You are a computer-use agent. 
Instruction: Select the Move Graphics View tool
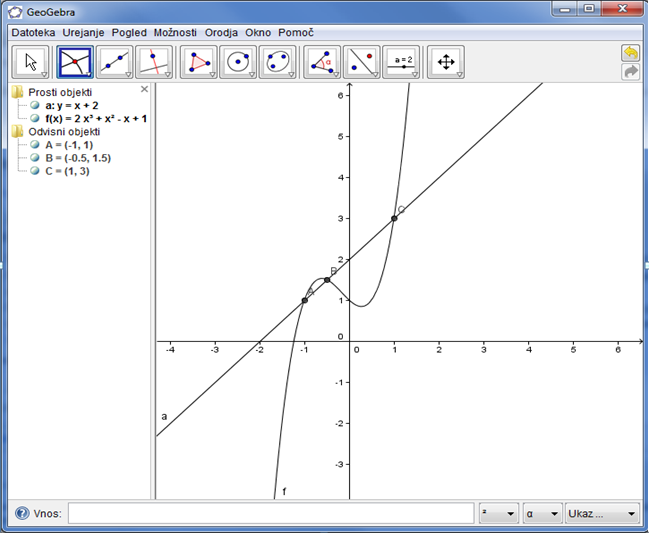tap(446, 62)
